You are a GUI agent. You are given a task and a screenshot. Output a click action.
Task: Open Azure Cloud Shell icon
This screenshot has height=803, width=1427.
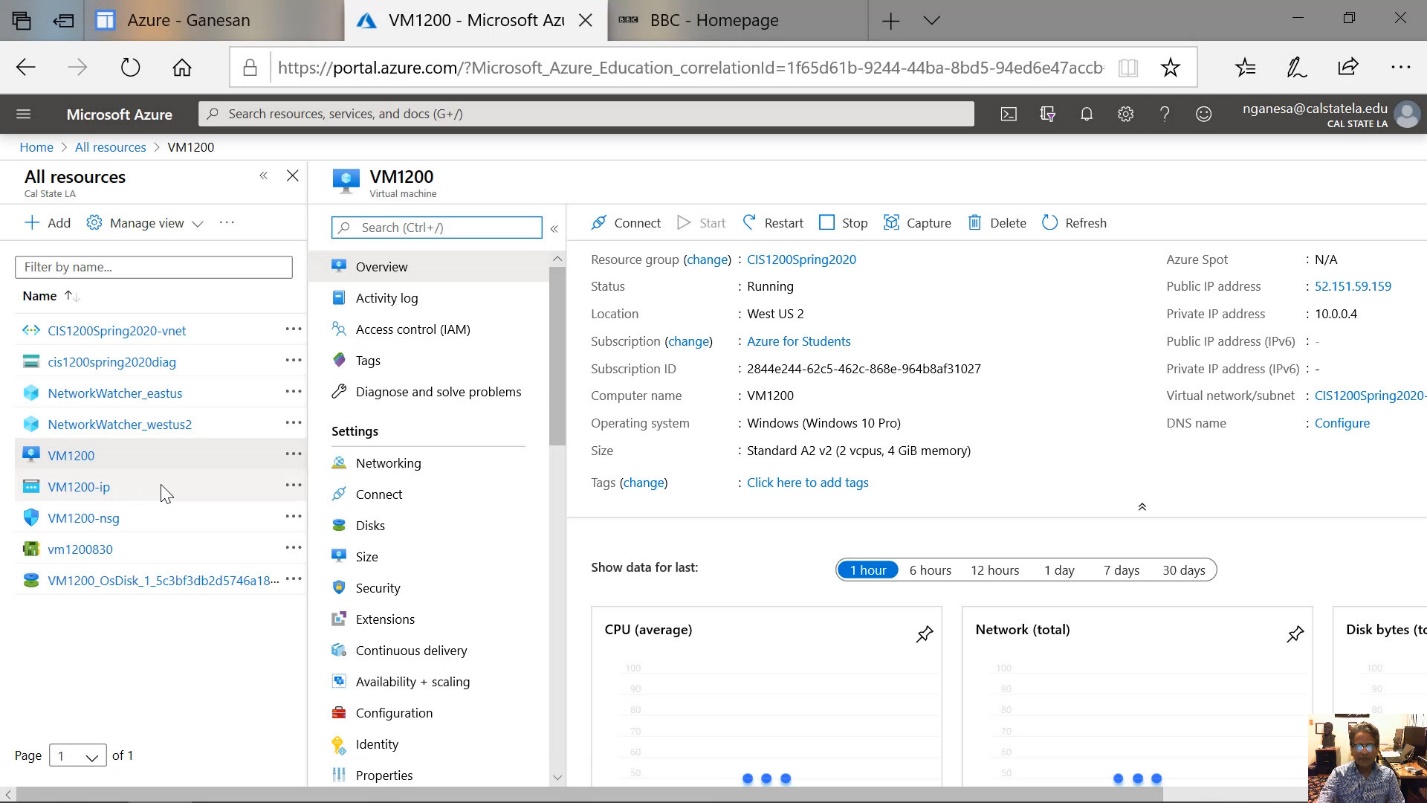pos(1009,114)
